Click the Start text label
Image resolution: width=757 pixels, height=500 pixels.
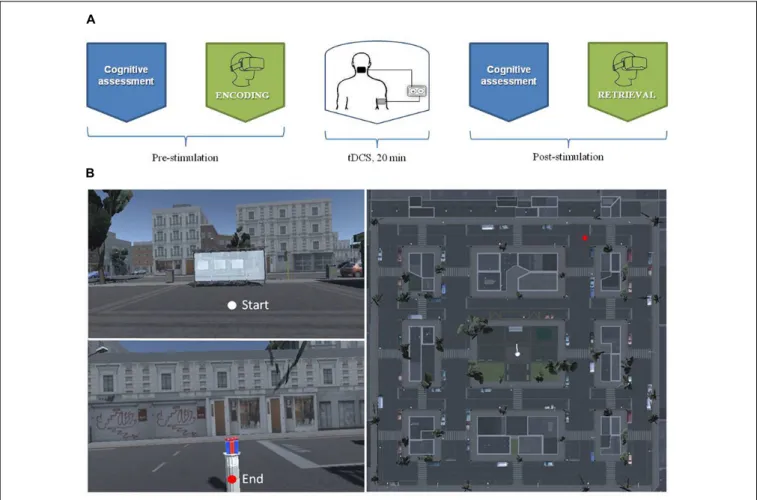pos(255,305)
